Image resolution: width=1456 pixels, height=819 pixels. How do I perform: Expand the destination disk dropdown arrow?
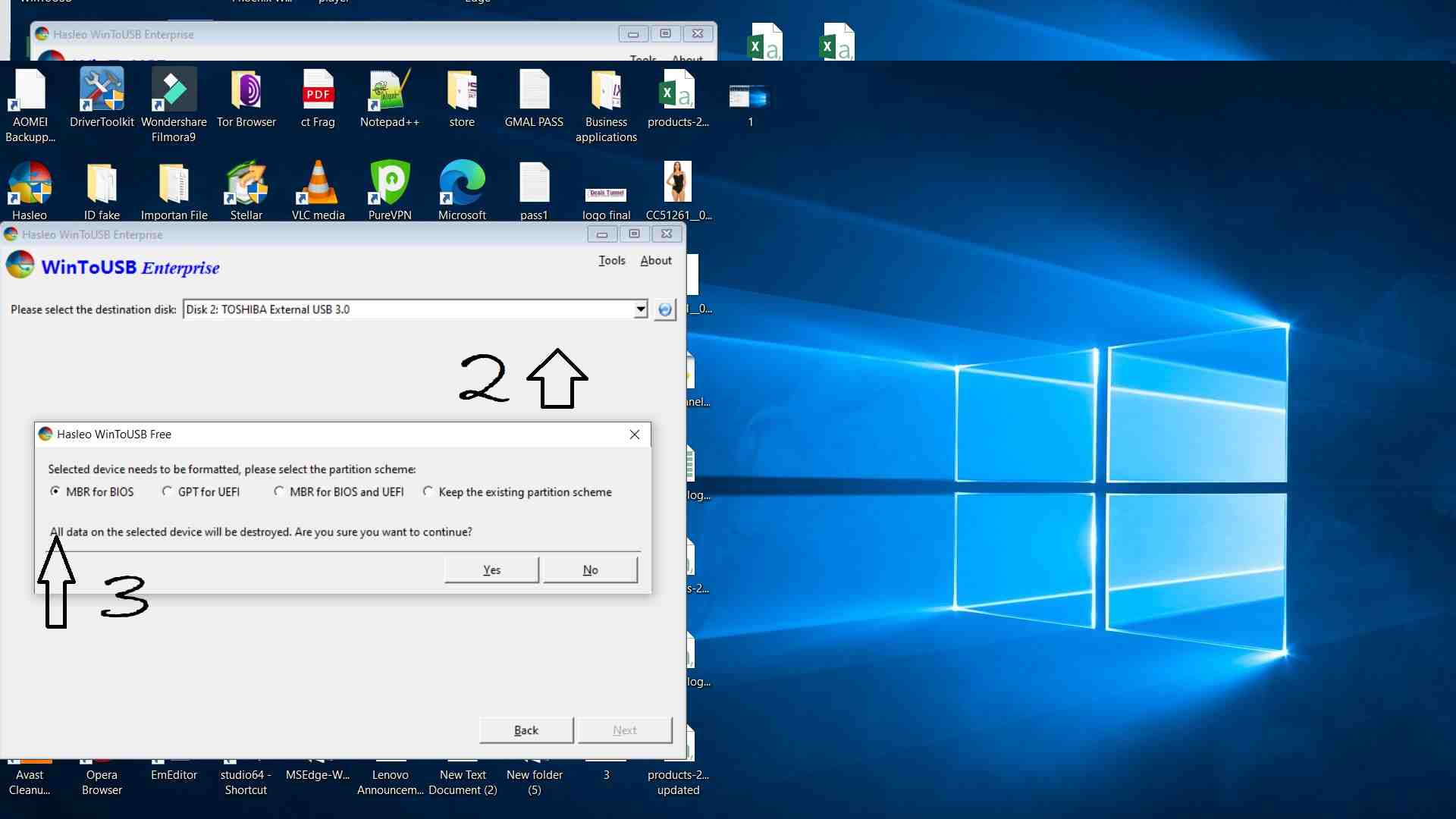point(641,309)
